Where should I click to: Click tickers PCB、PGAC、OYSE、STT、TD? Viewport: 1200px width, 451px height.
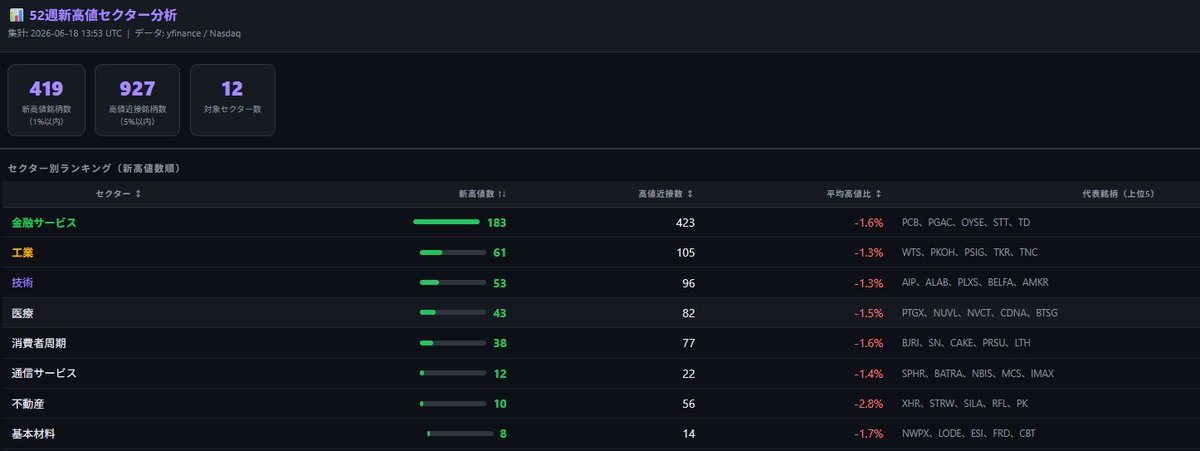965,222
